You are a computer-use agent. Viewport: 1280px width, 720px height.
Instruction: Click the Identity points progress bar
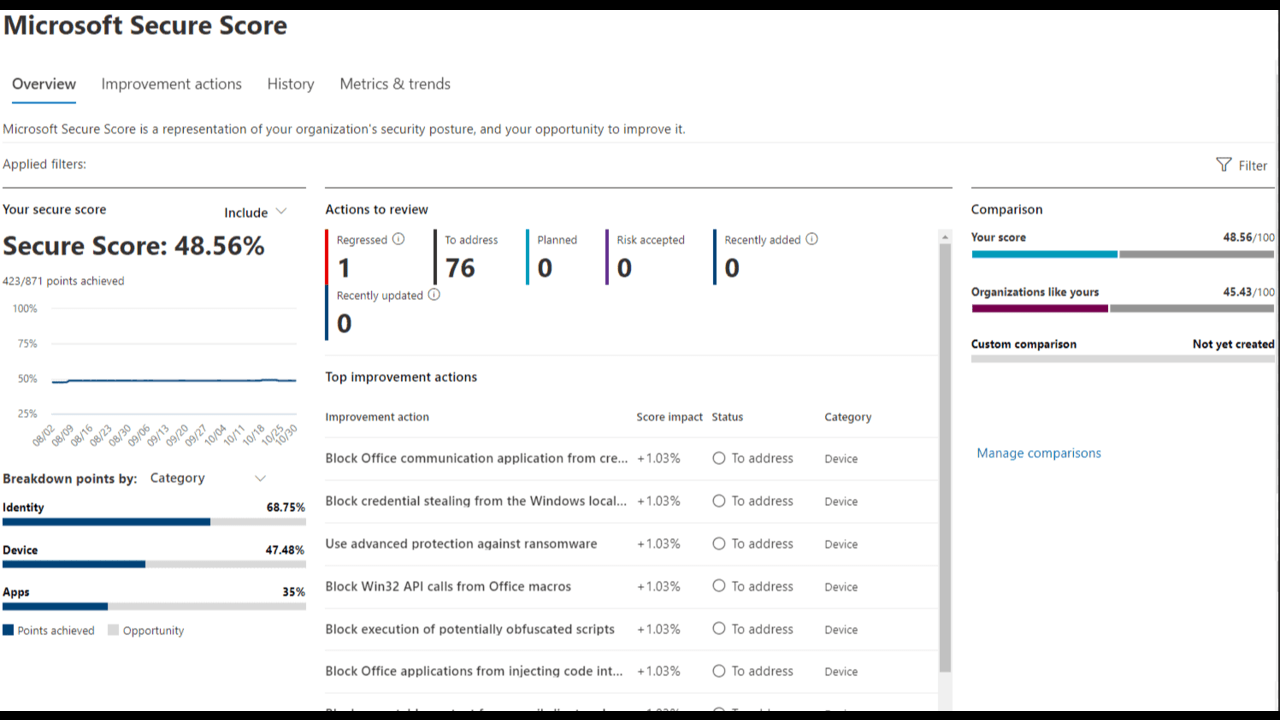click(154, 522)
